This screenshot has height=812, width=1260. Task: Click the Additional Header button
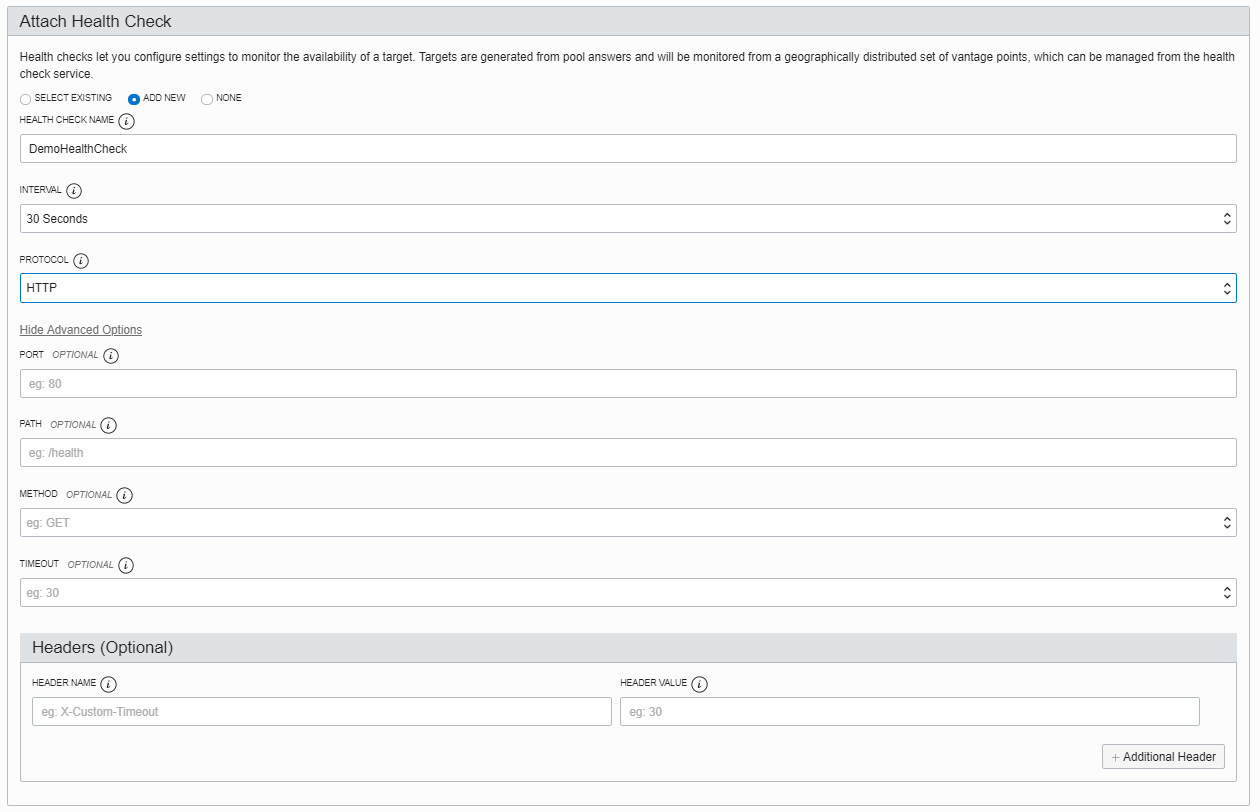point(1163,757)
